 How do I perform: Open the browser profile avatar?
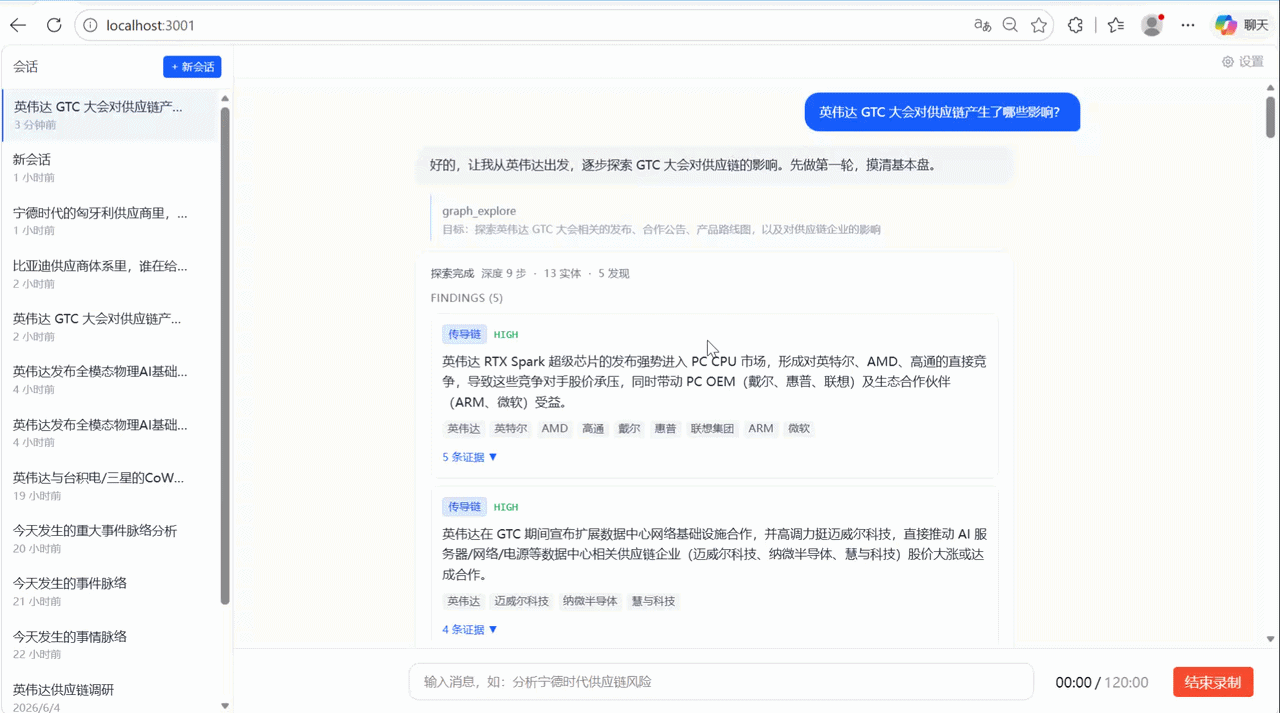click(1152, 25)
